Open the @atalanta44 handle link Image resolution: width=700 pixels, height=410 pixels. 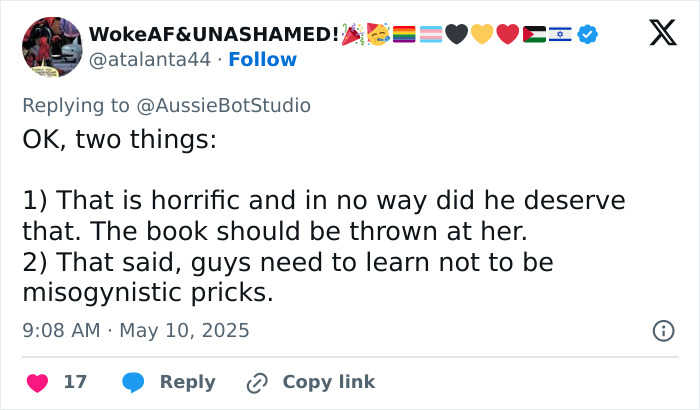(150, 59)
